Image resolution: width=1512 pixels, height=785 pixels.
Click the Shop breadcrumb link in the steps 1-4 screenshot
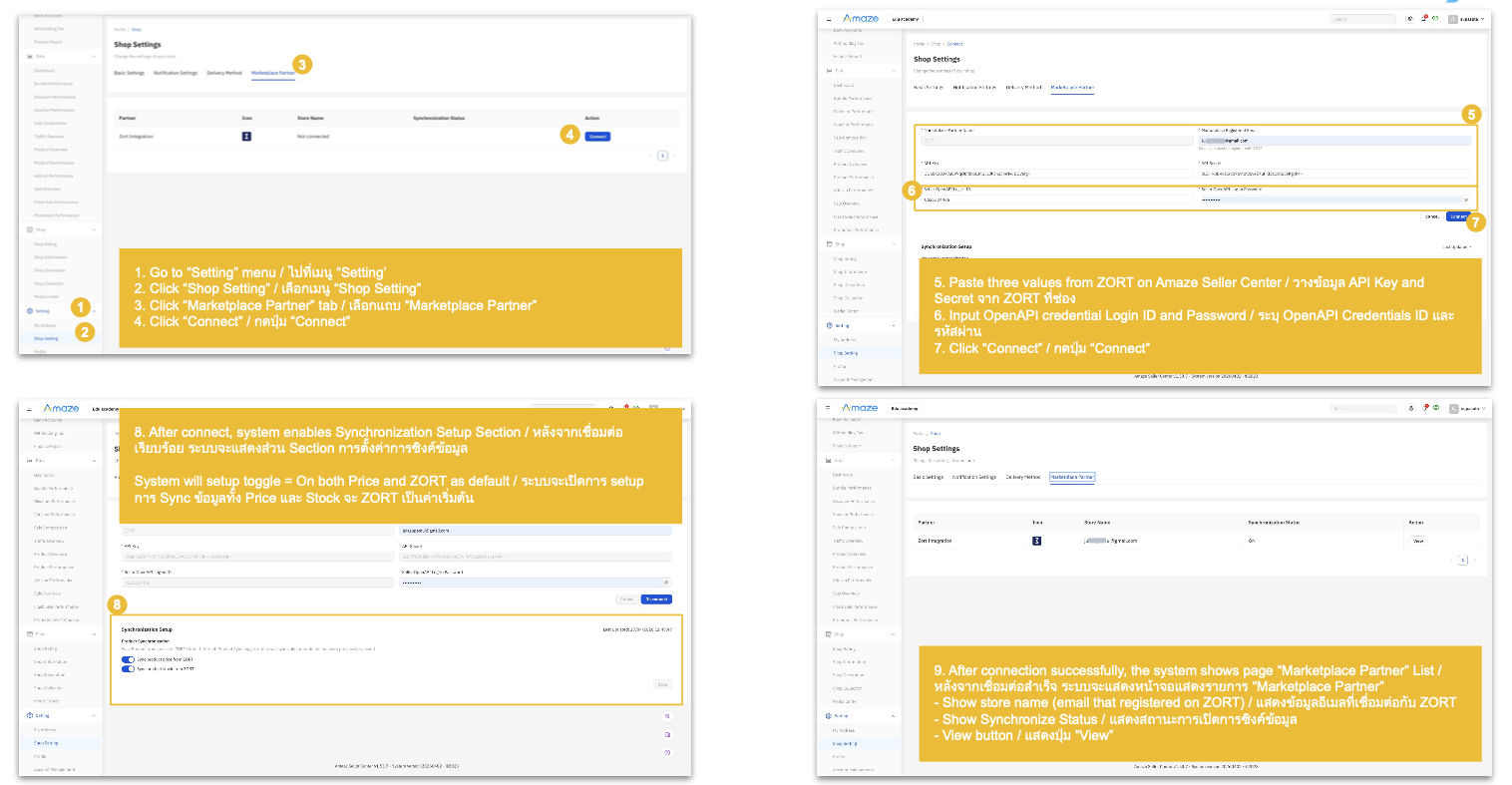(x=137, y=30)
